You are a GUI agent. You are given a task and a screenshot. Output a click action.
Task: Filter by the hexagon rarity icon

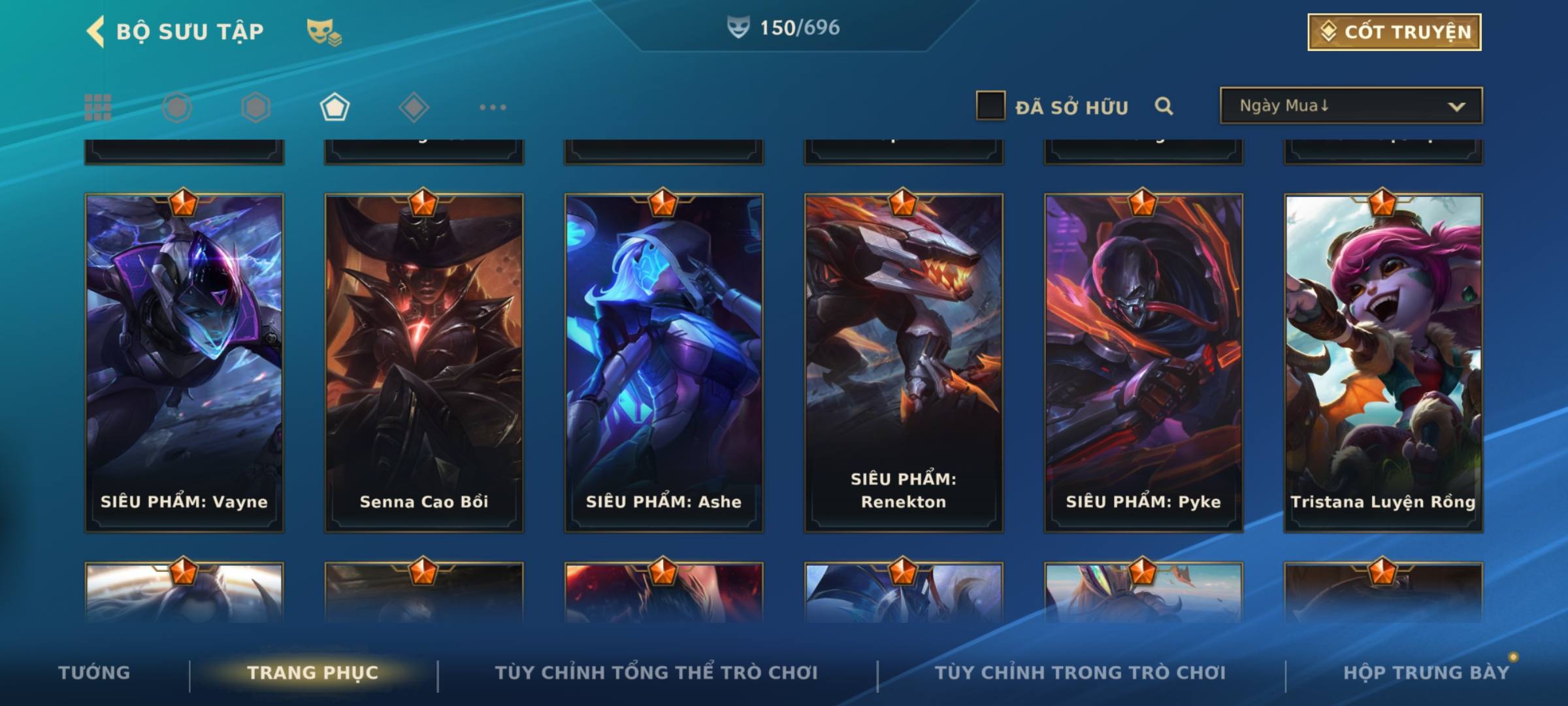[x=255, y=107]
